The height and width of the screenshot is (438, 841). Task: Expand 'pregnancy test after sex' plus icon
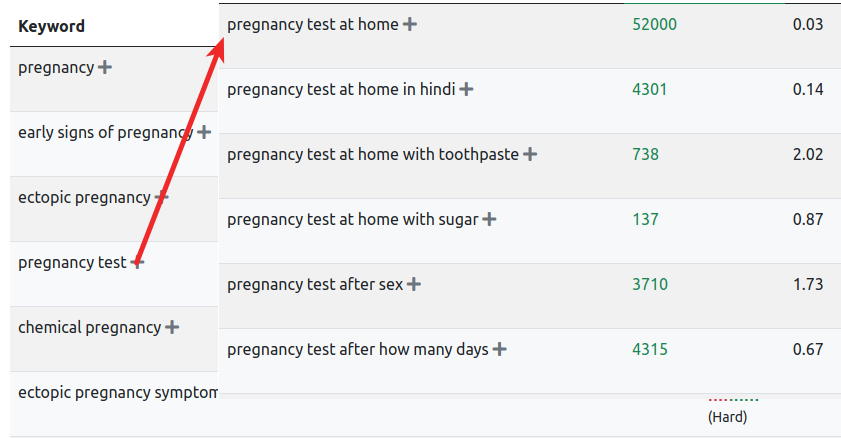(x=414, y=284)
